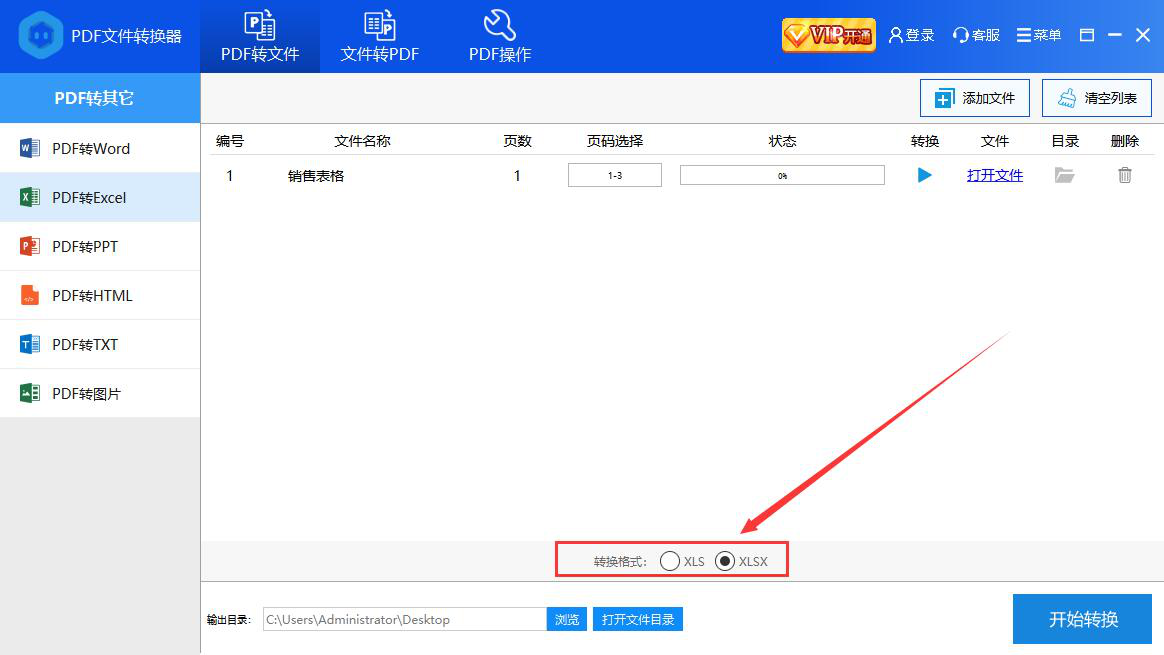1164x655 pixels.
Task: Click the VIP开通 badge
Action: coord(828,35)
